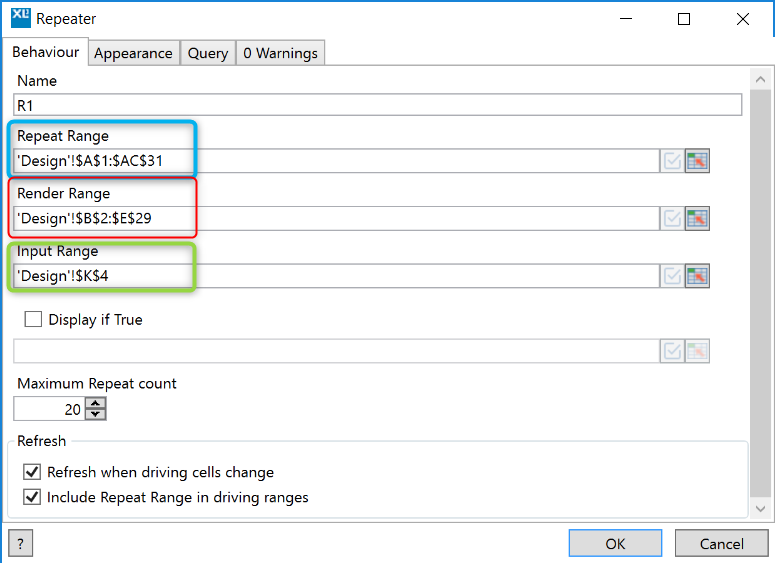Uncheck Refresh when driving cells change

coord(32,472)
